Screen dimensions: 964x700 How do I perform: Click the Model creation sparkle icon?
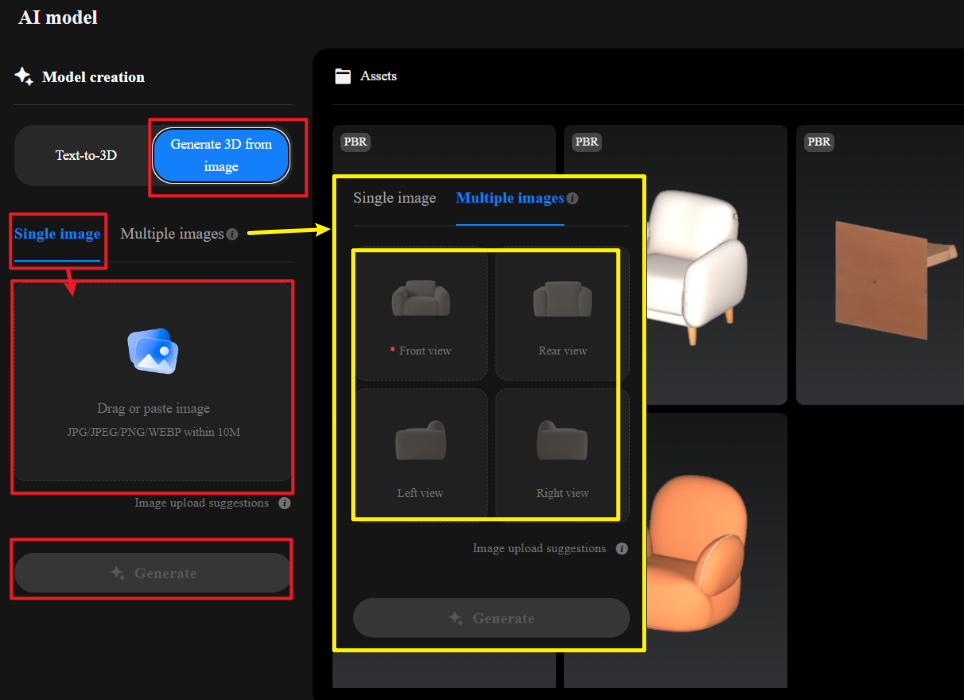(x=24, y=76)
